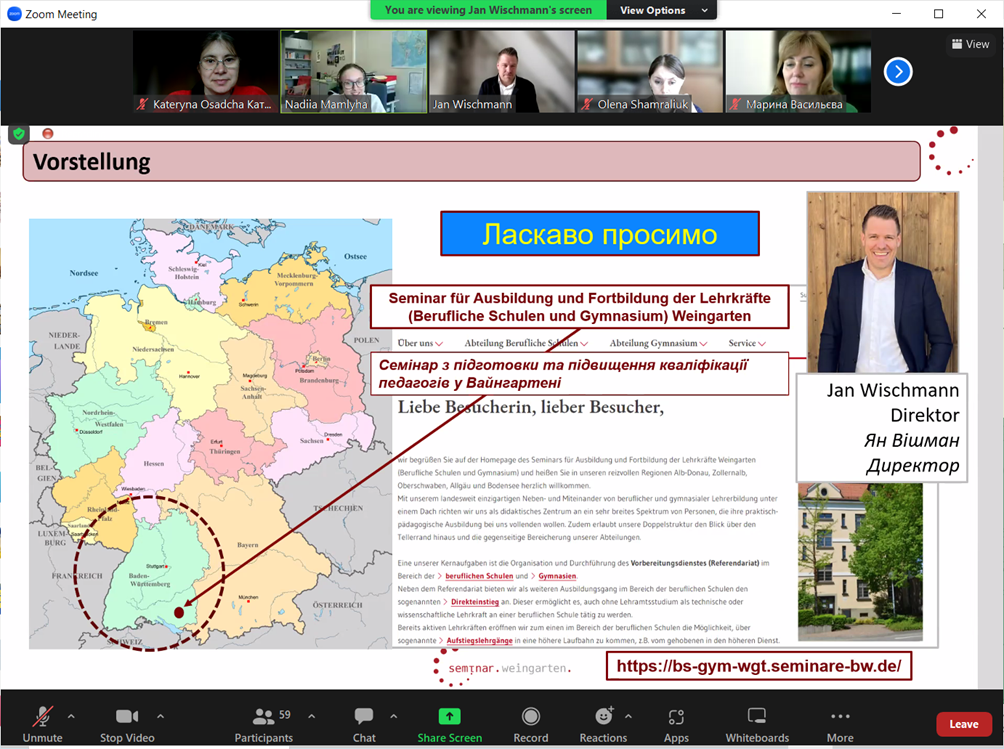Show next page of video thumbnails
1004x749 pixels.
898,71
